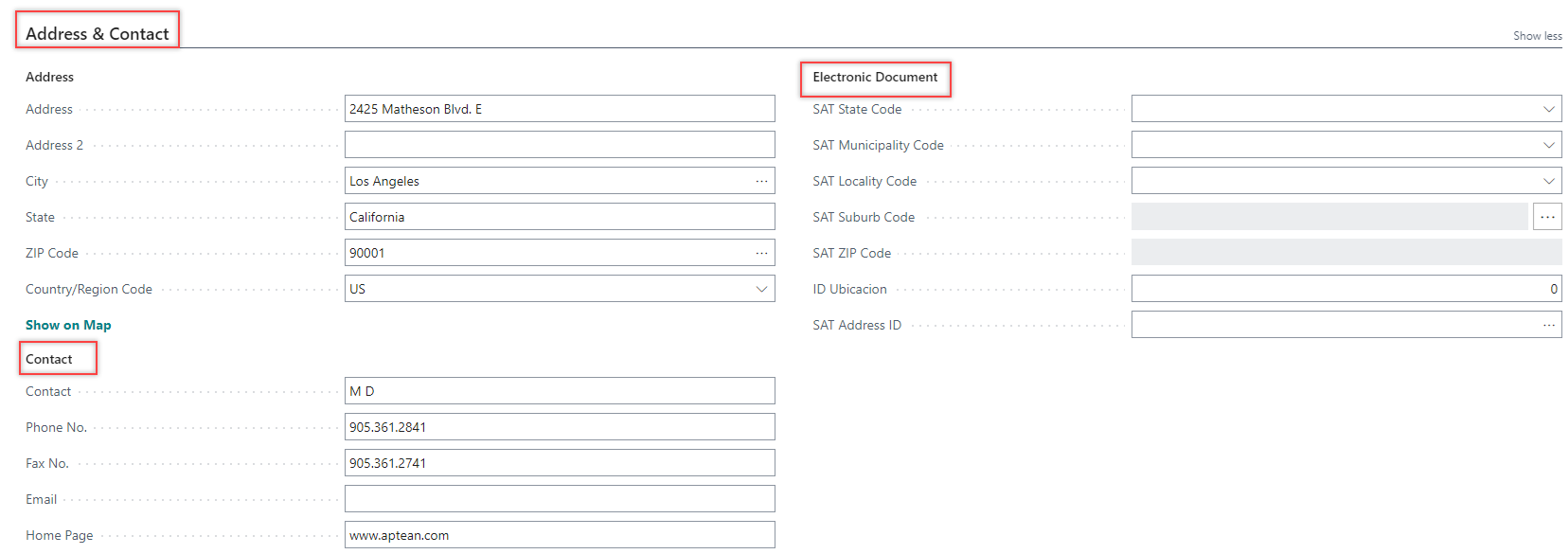The height and width of the screenshot is (554, 1568).
Task: Click Show less to collapse fields
Action: [1537, 36]
